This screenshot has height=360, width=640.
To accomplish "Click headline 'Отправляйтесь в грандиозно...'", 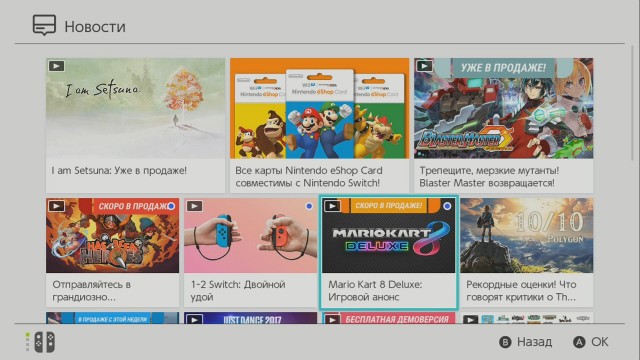I will [92, 290].
